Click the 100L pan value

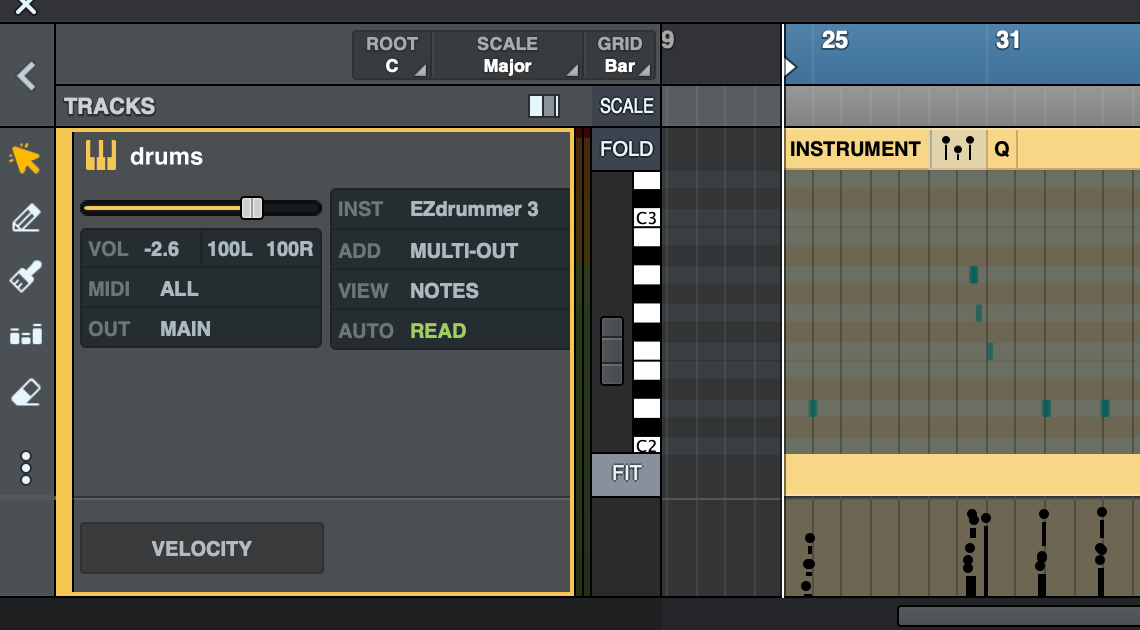[230, 249]
